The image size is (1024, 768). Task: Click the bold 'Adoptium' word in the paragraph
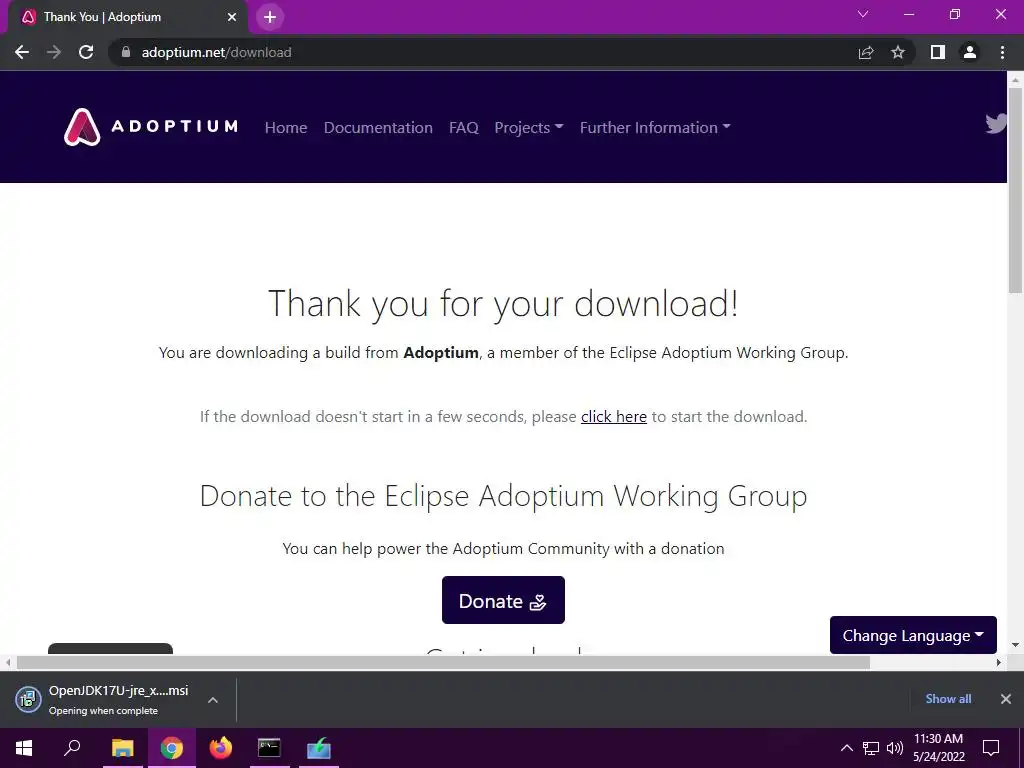pyautogui.click(x=441, y=353)
